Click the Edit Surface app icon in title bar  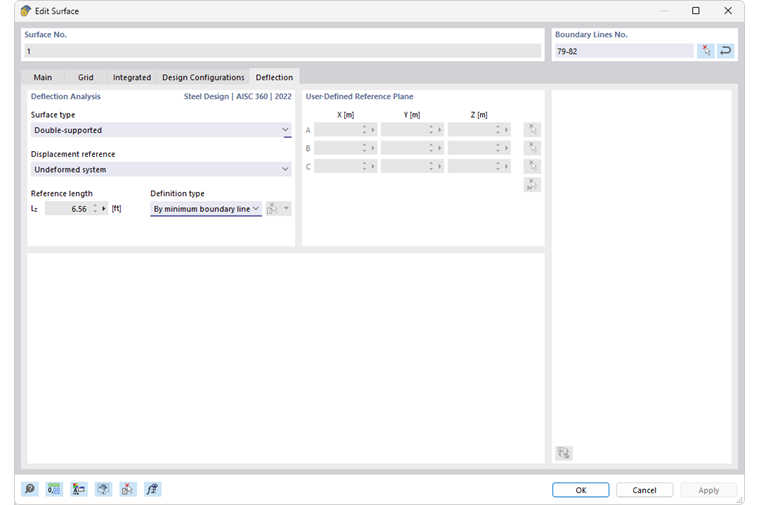[x=26, y=11]
